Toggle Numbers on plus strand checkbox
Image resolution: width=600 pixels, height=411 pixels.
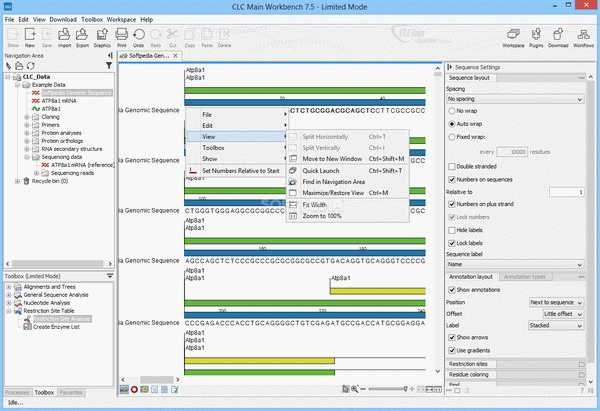pos(452,204)
